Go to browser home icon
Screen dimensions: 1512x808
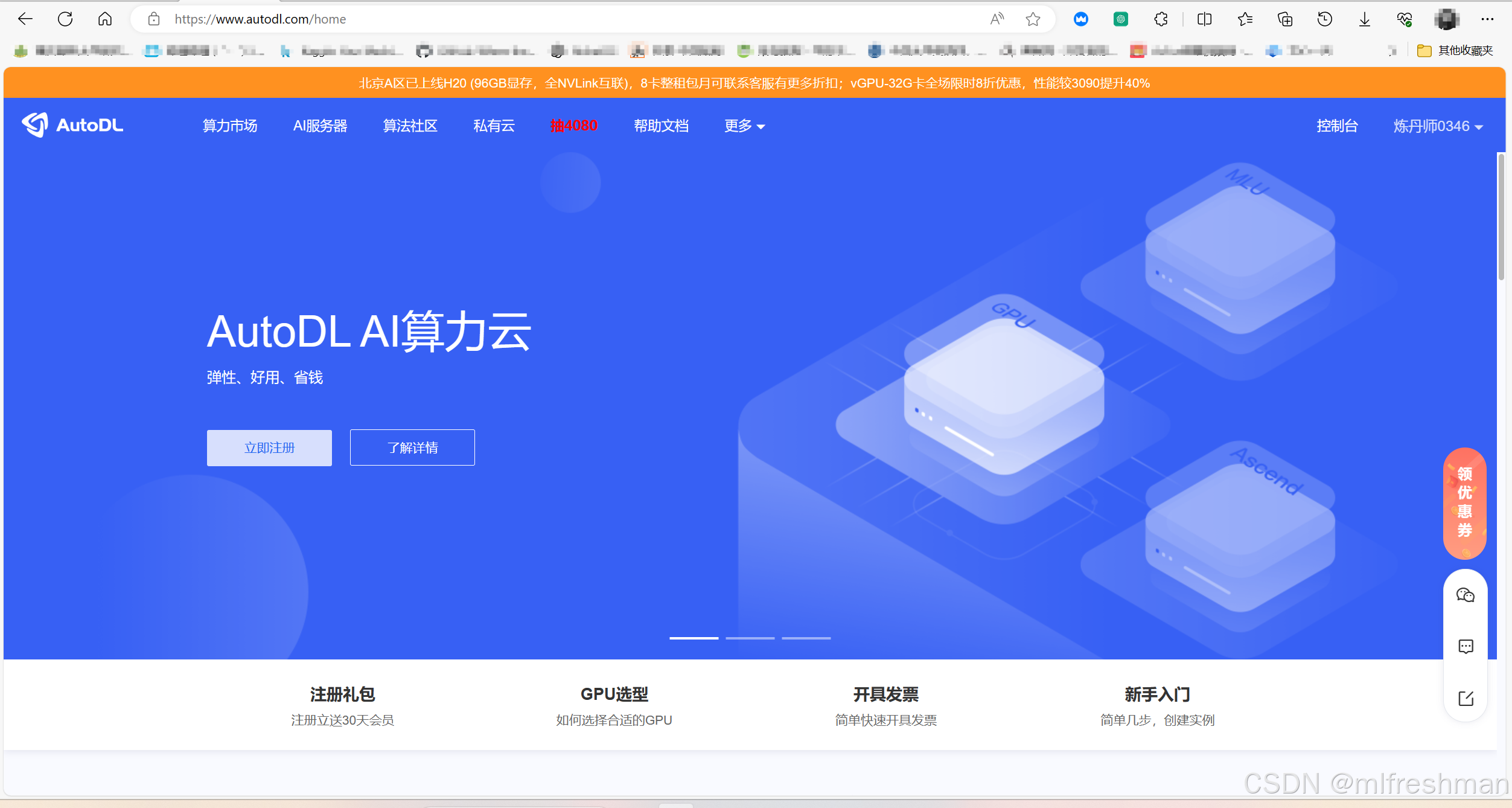point(105,19)
